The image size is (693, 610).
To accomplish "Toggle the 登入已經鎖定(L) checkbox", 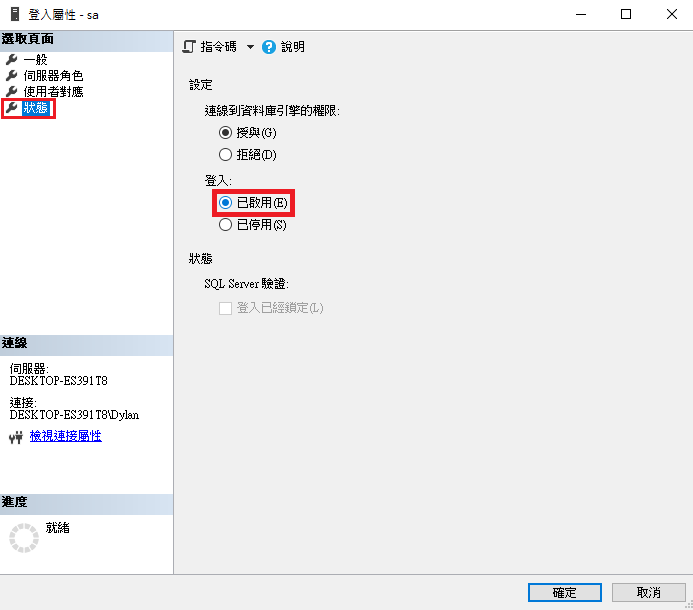I will 225,308.
